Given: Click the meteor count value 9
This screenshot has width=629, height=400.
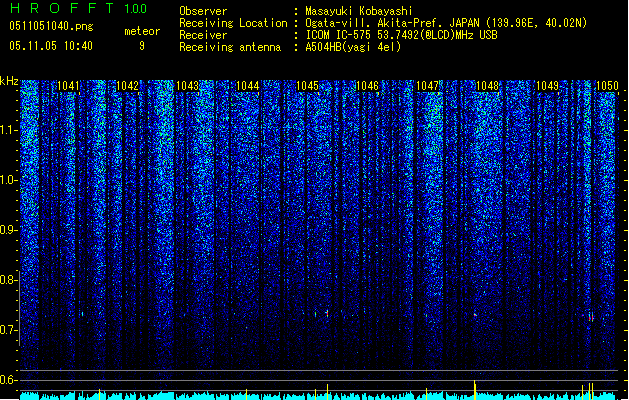Looking at the screenshot, I should (142, 46).
